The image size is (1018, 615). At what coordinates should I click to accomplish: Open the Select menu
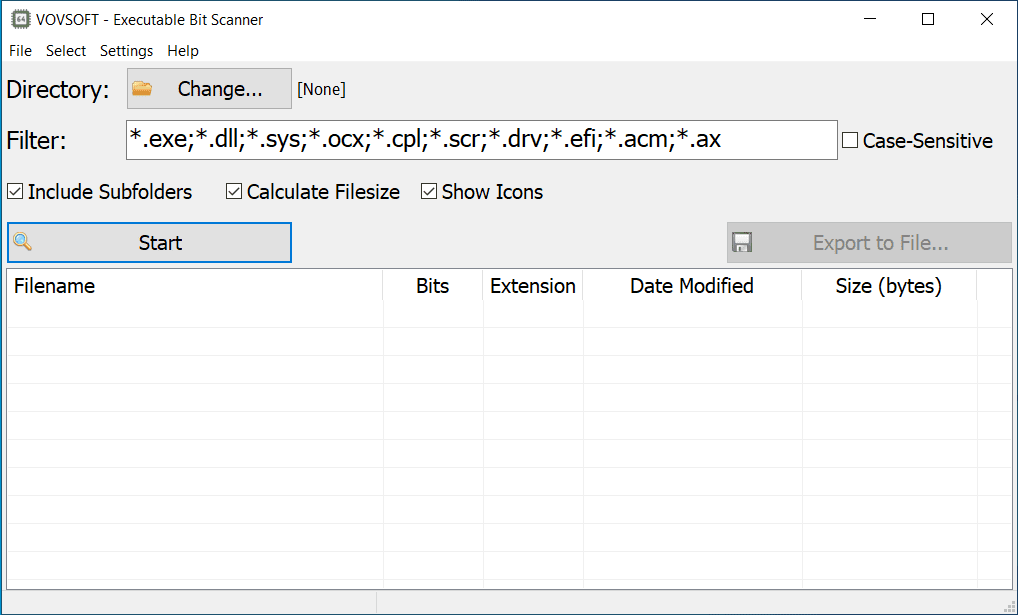[x=66, y=51]
